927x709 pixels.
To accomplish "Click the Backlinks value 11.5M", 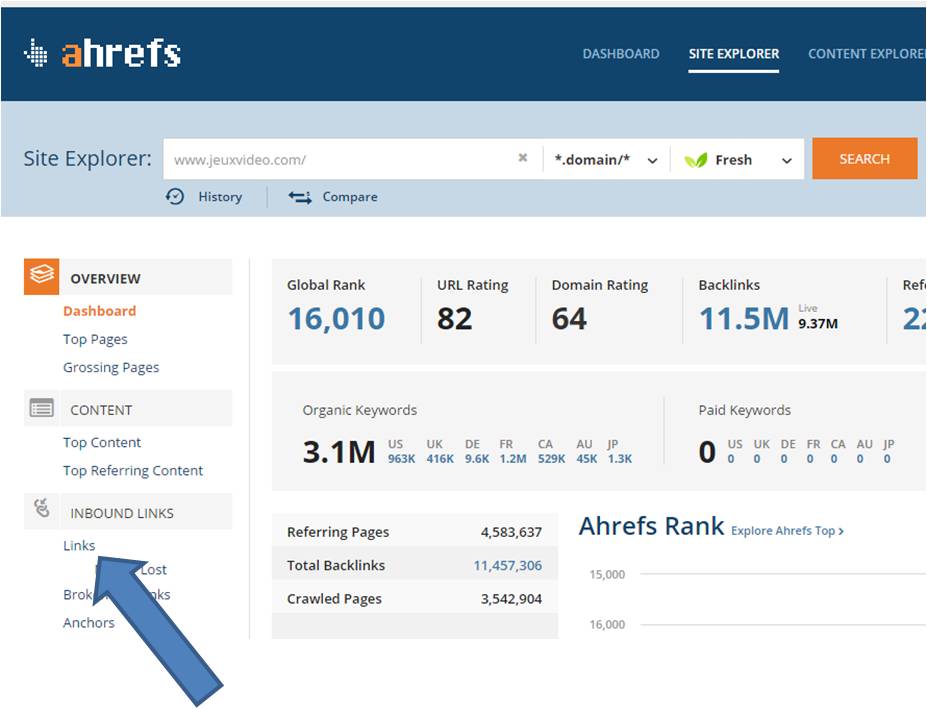I will pos(744,319).
